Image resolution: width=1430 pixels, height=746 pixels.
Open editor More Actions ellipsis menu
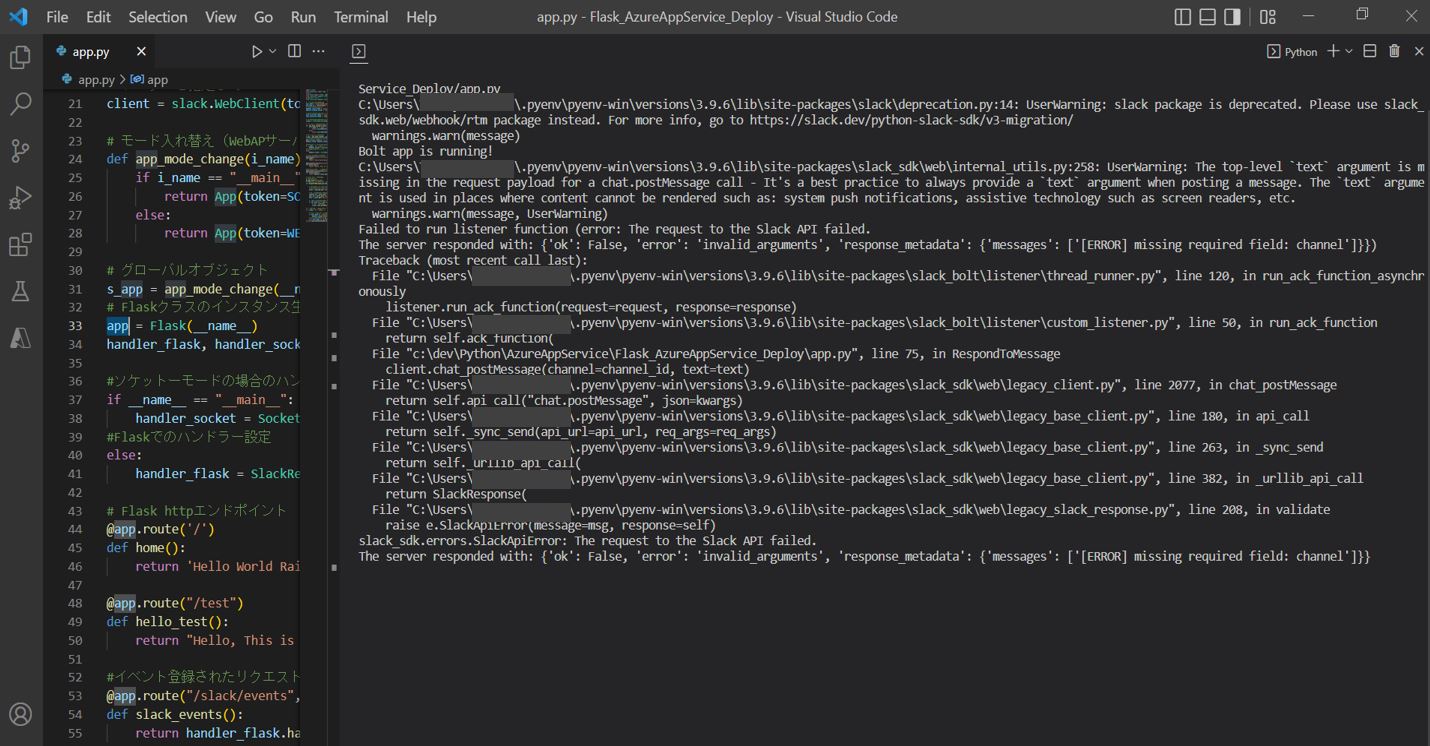(x=319, y=51)
